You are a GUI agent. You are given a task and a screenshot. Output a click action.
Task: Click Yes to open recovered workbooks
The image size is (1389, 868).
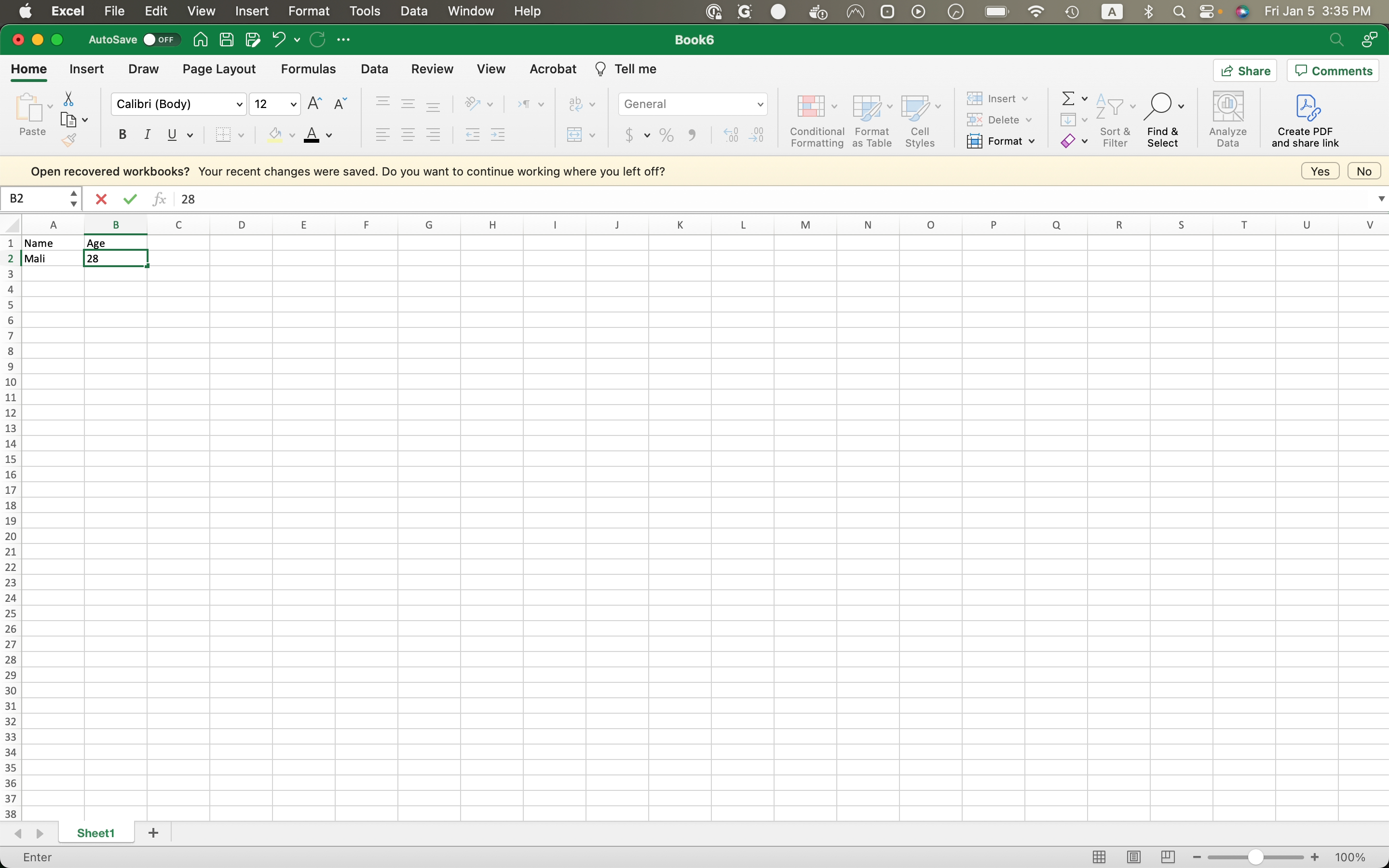pyautogui.click(x=1320, y=172)
